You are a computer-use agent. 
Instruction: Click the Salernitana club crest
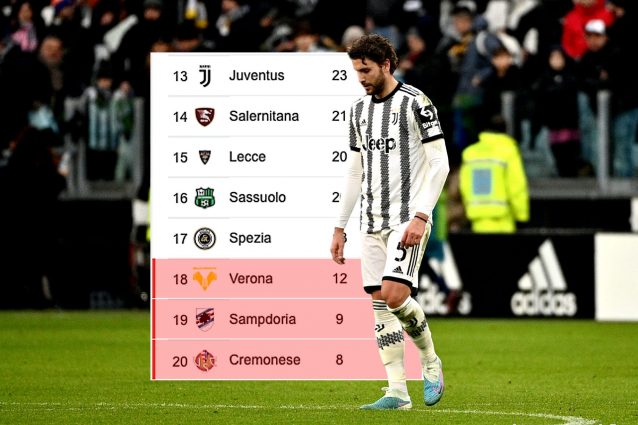point(205,116)
